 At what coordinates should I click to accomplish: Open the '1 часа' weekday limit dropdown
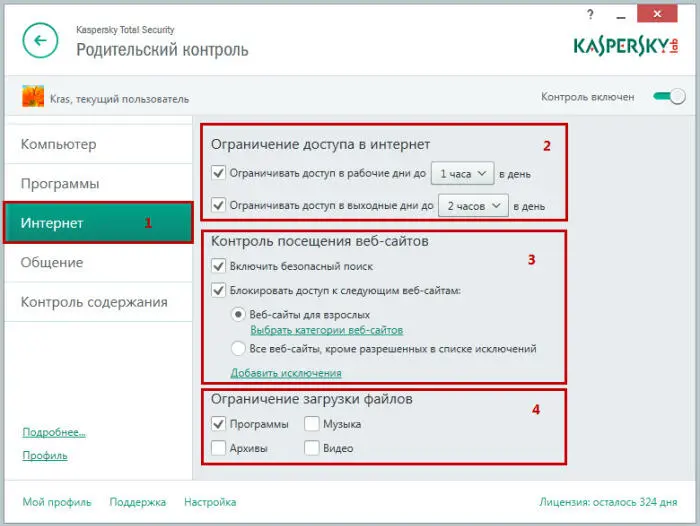tap(462, 173)
